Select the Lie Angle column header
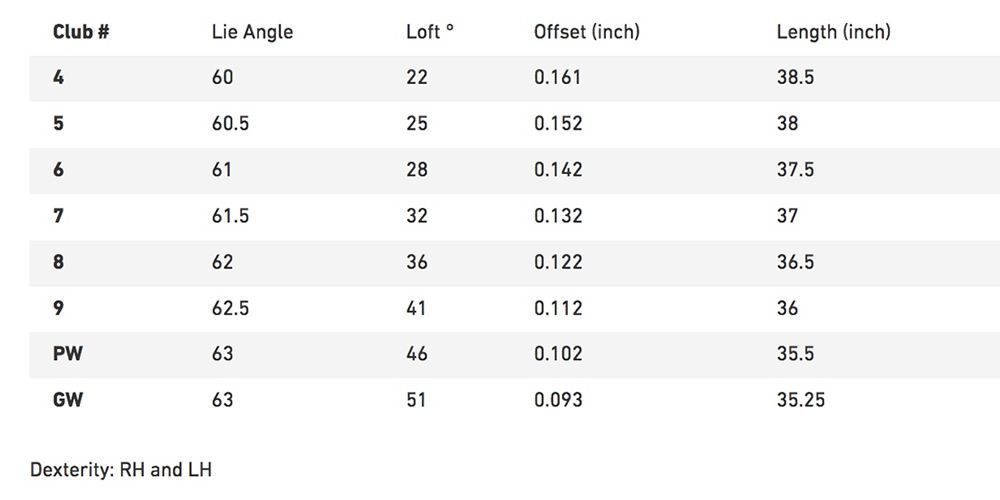The height and width of the screenshot is (500, 1000). [253, 33]
